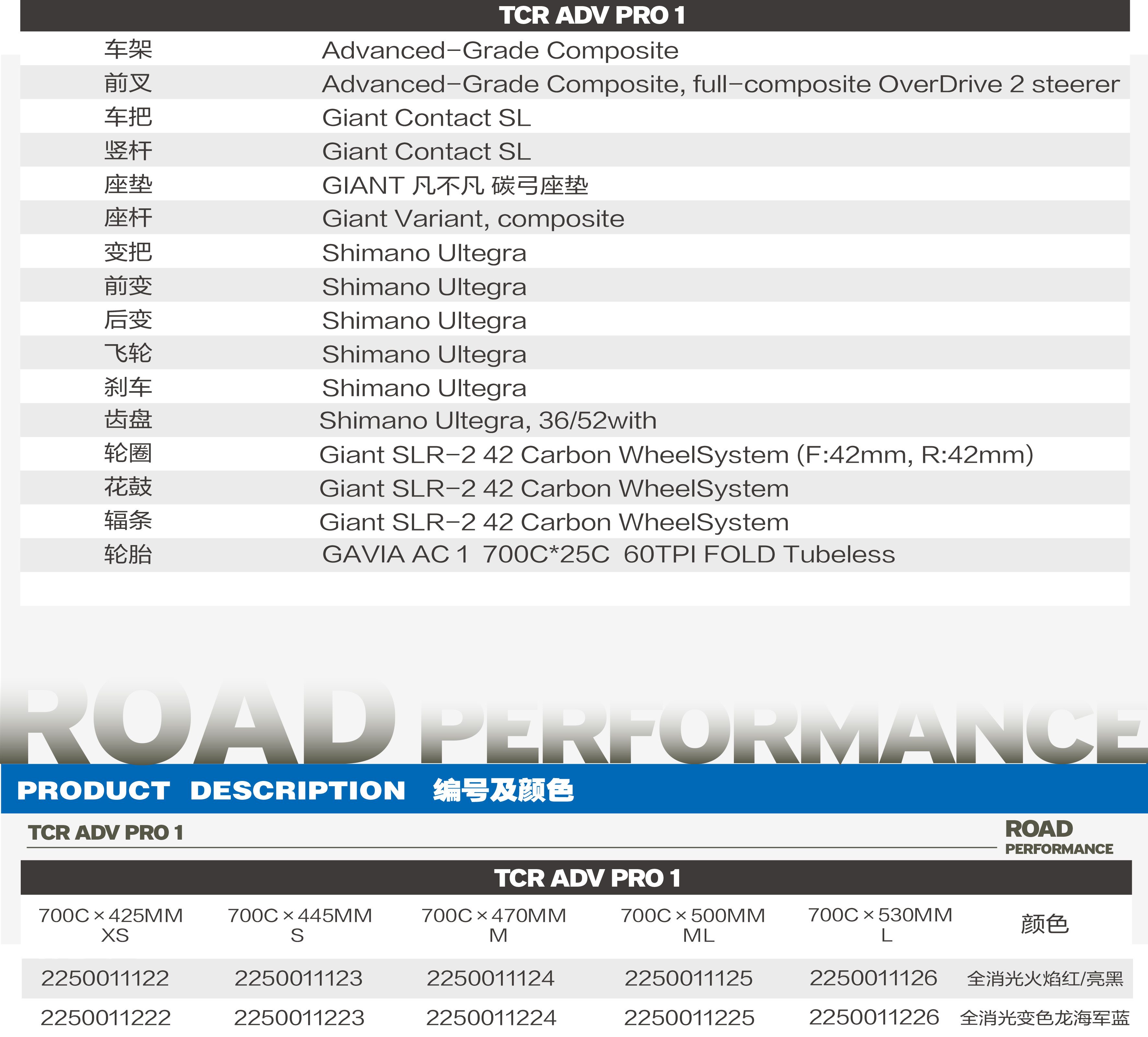Click the 变把 shifter label
Screen dimensions: 1148x1037
click(128, 252)
